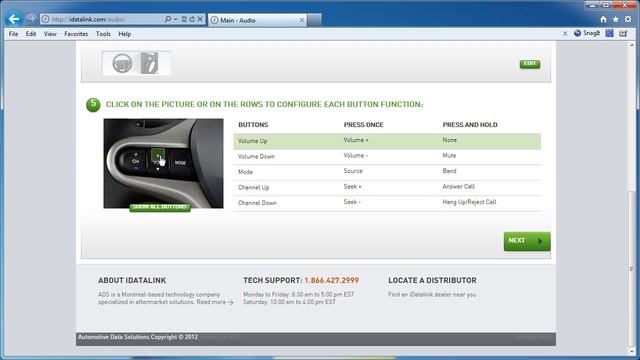This screenshot has height=360, width=640.
Task: Click SHOW ALL BUTTONS
Action: pyautogui.click(x=160, y=207)
